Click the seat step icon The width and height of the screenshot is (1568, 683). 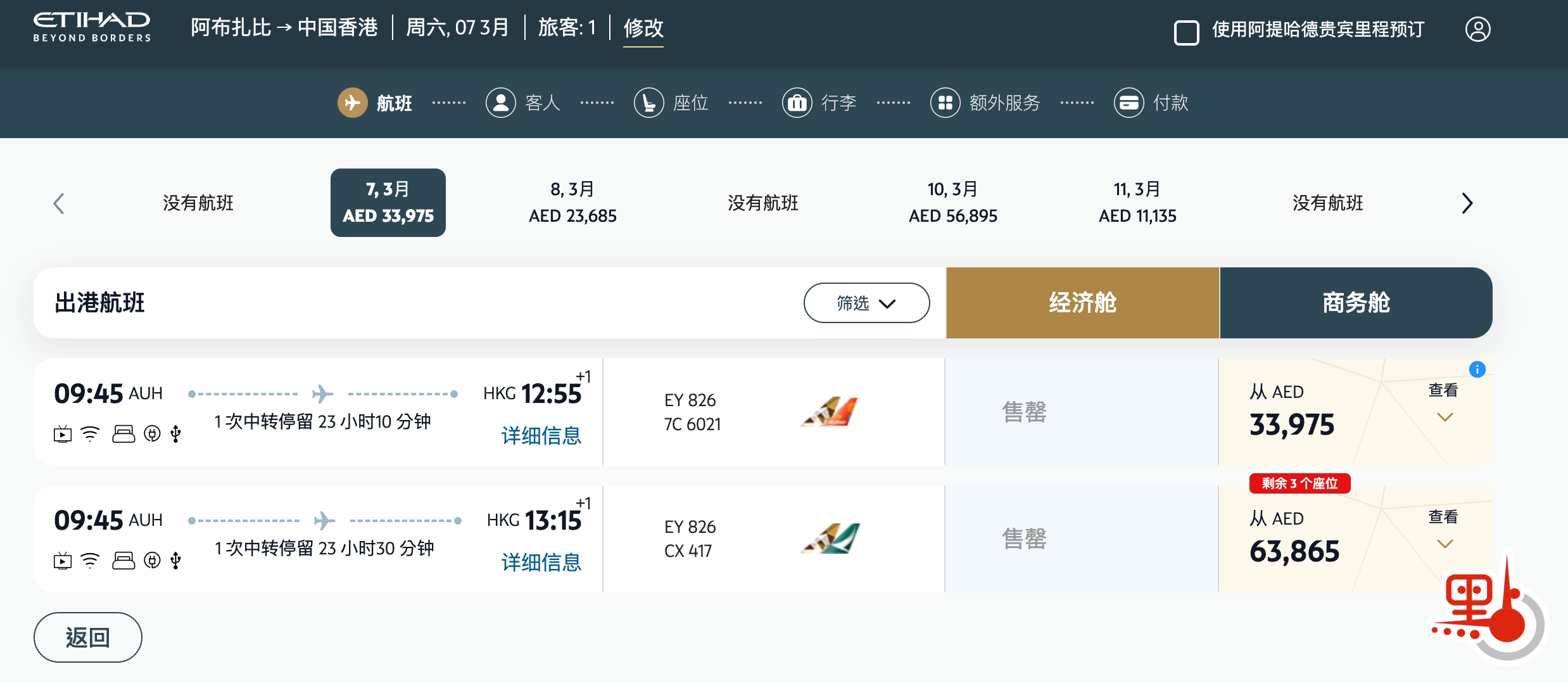tap(648, 103)
